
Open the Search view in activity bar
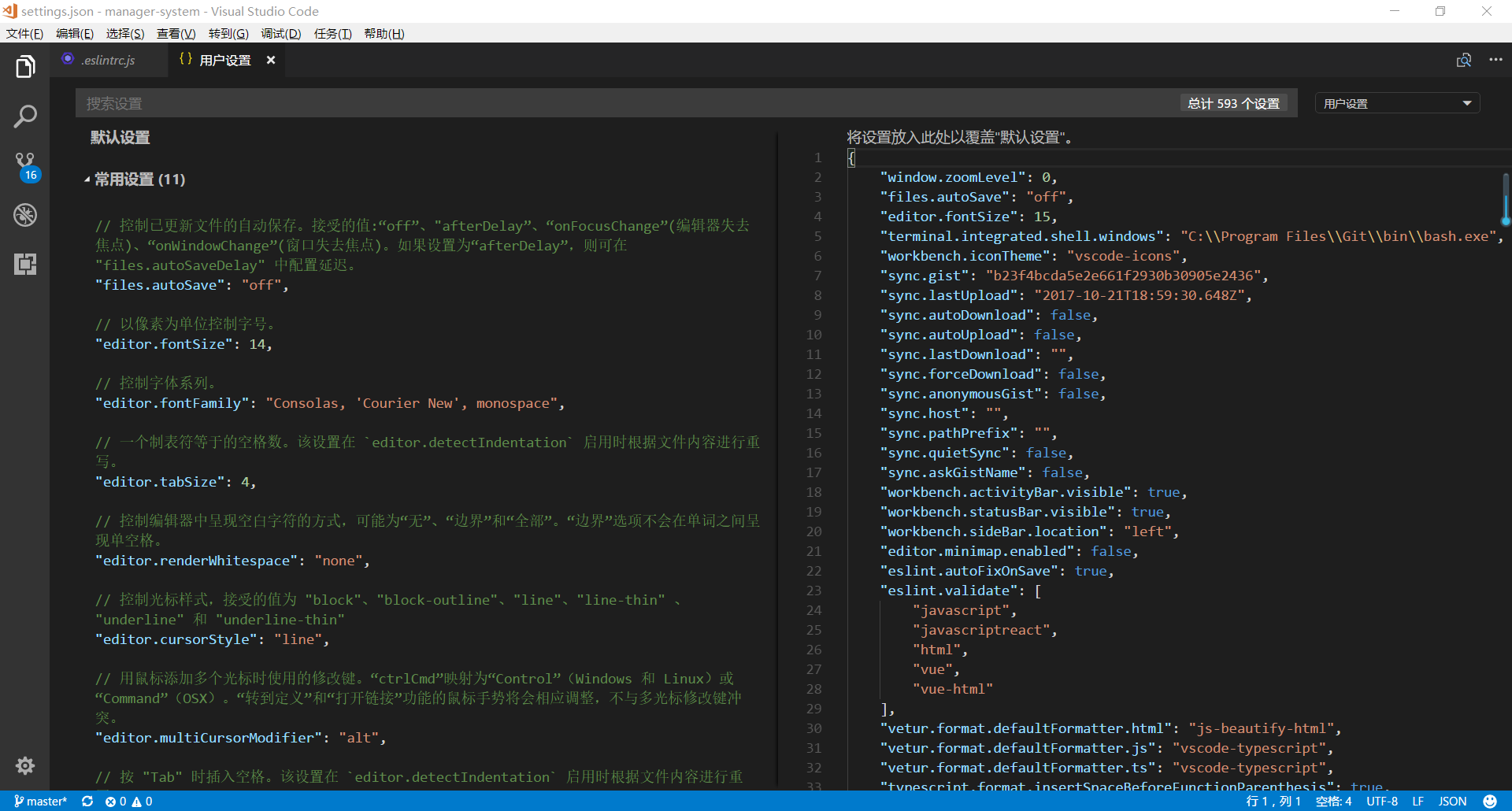[25, 117]
